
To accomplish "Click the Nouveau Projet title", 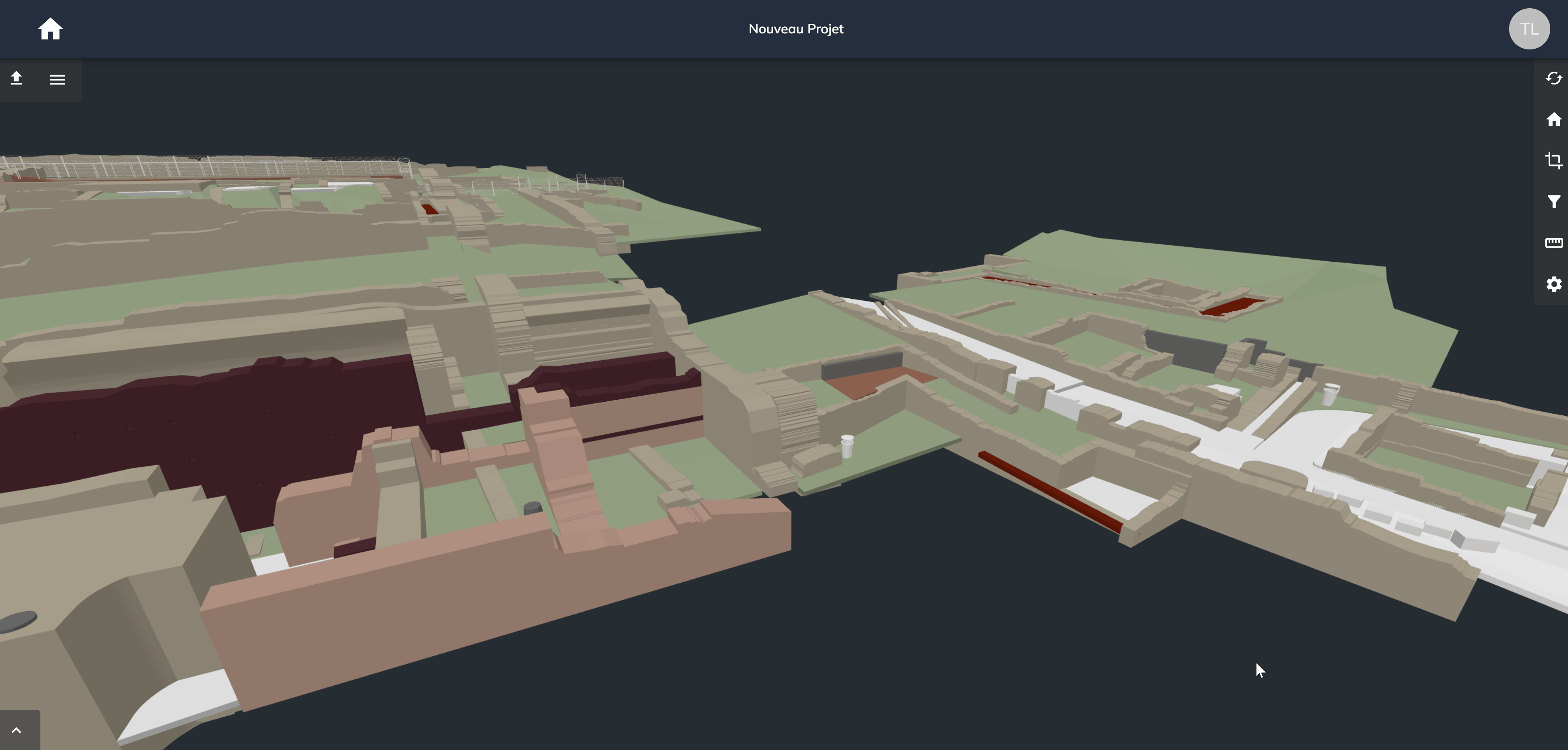I will tap(796, 28).
